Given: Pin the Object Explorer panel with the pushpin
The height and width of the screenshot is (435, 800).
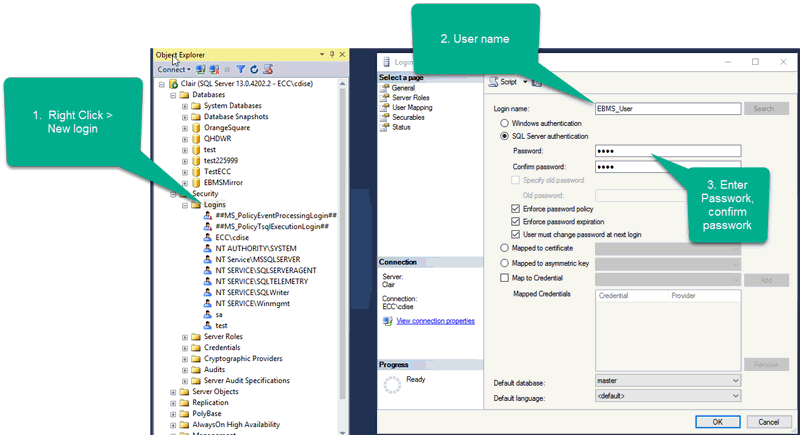Looking at the screenshot, I should click(x=332, y=52).
